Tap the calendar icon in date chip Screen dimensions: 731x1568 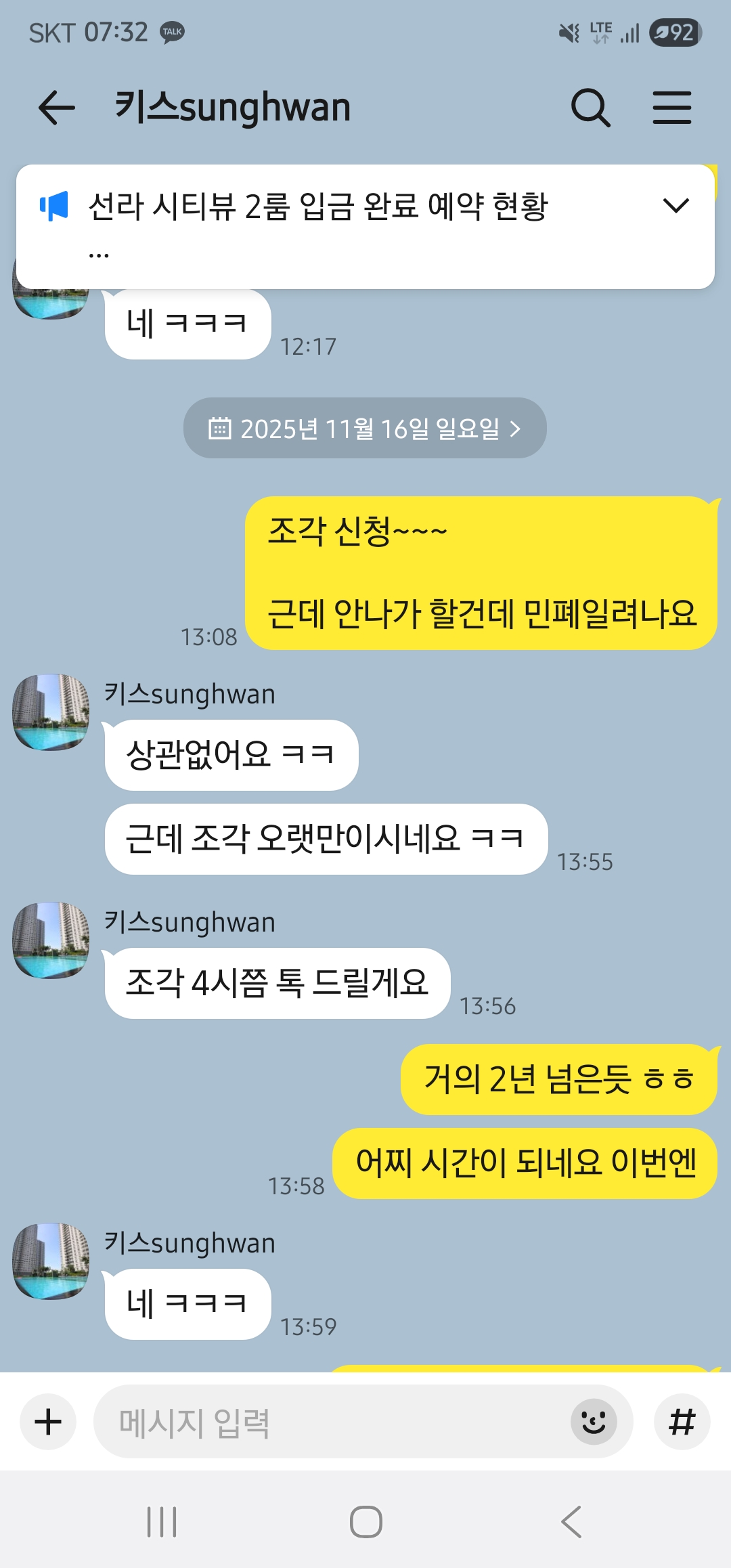coord(219,428)
